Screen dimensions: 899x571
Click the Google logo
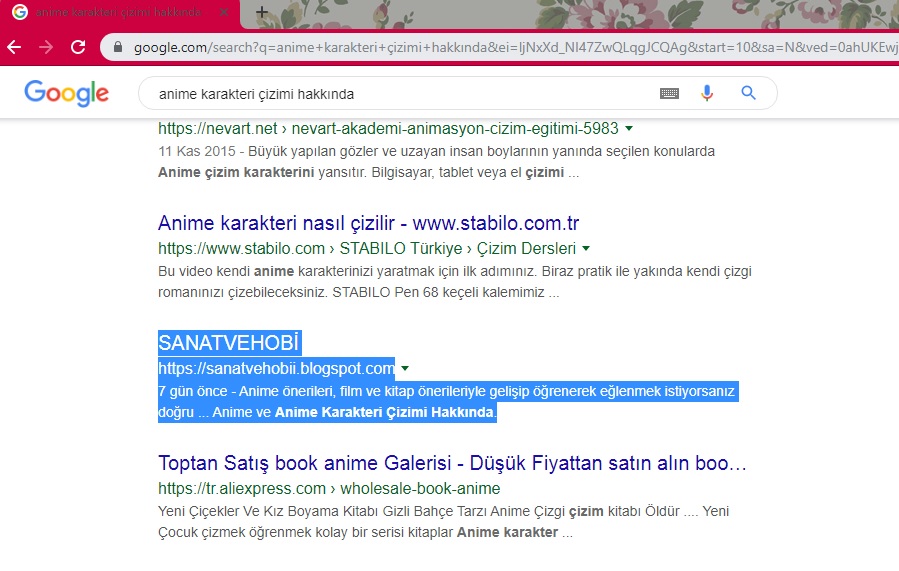67,93
